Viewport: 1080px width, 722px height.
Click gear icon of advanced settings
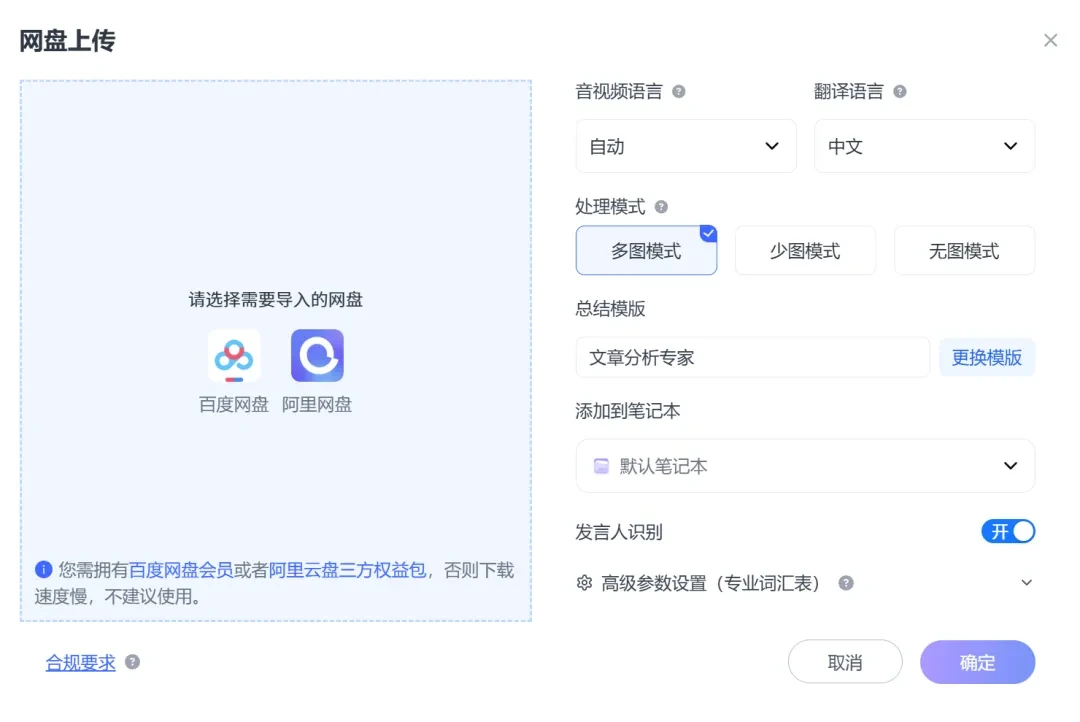click(585, 584)
